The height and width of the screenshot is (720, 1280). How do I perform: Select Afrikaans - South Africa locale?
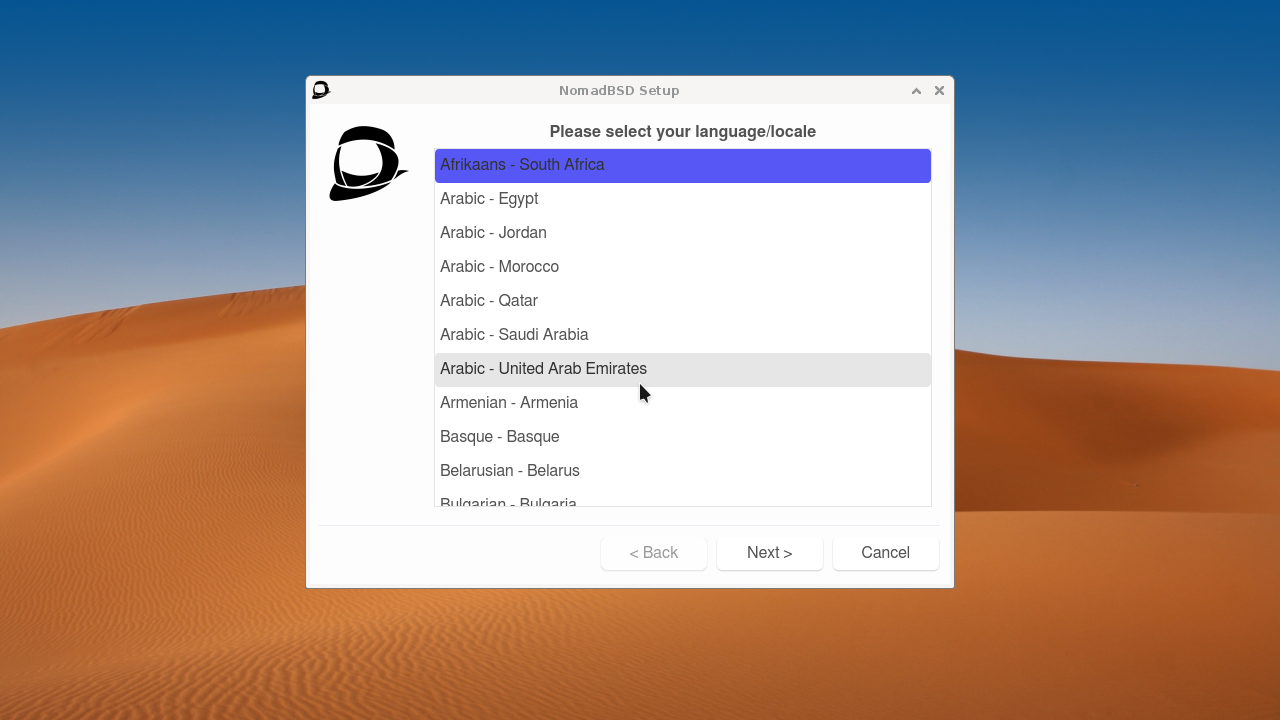point(683,166)
